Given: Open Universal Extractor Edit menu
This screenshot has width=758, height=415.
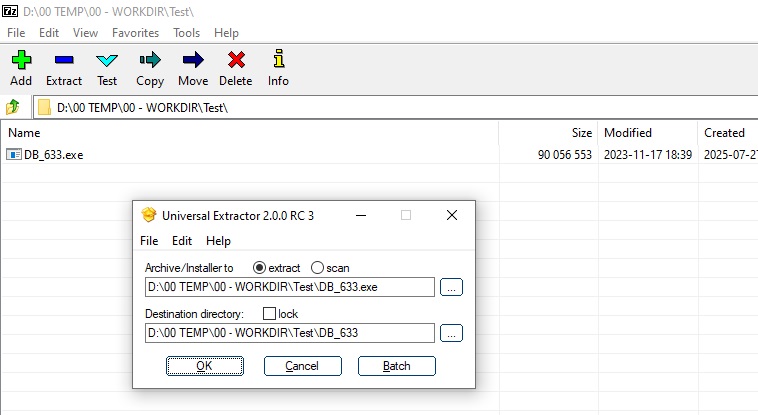Looking at the screenshot, I should tap(182, 240).
